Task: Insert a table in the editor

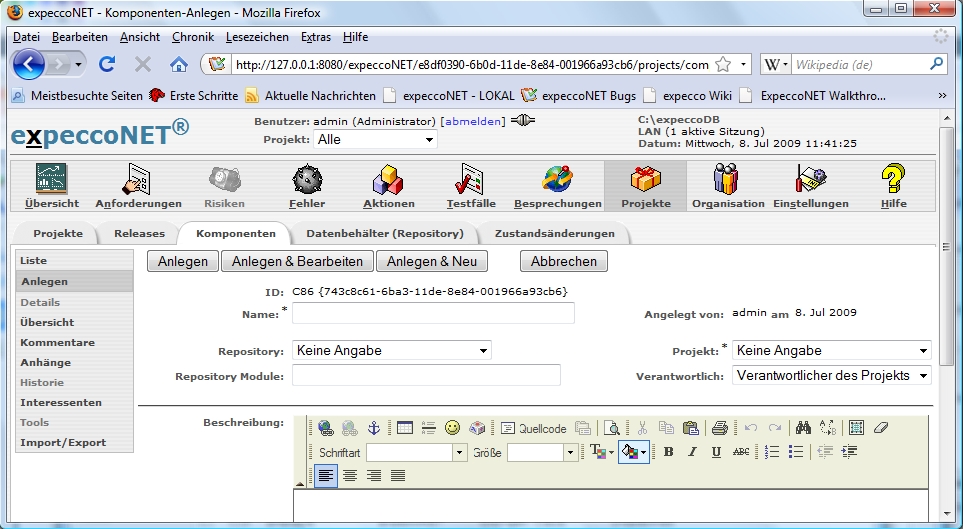Action: [405, 428]
